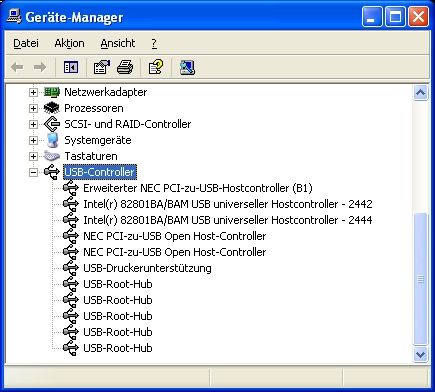Viewport: 435px width, 392px height.
Task: Open Help via the question mark toolbar icon
Action: tap(156, 67)
